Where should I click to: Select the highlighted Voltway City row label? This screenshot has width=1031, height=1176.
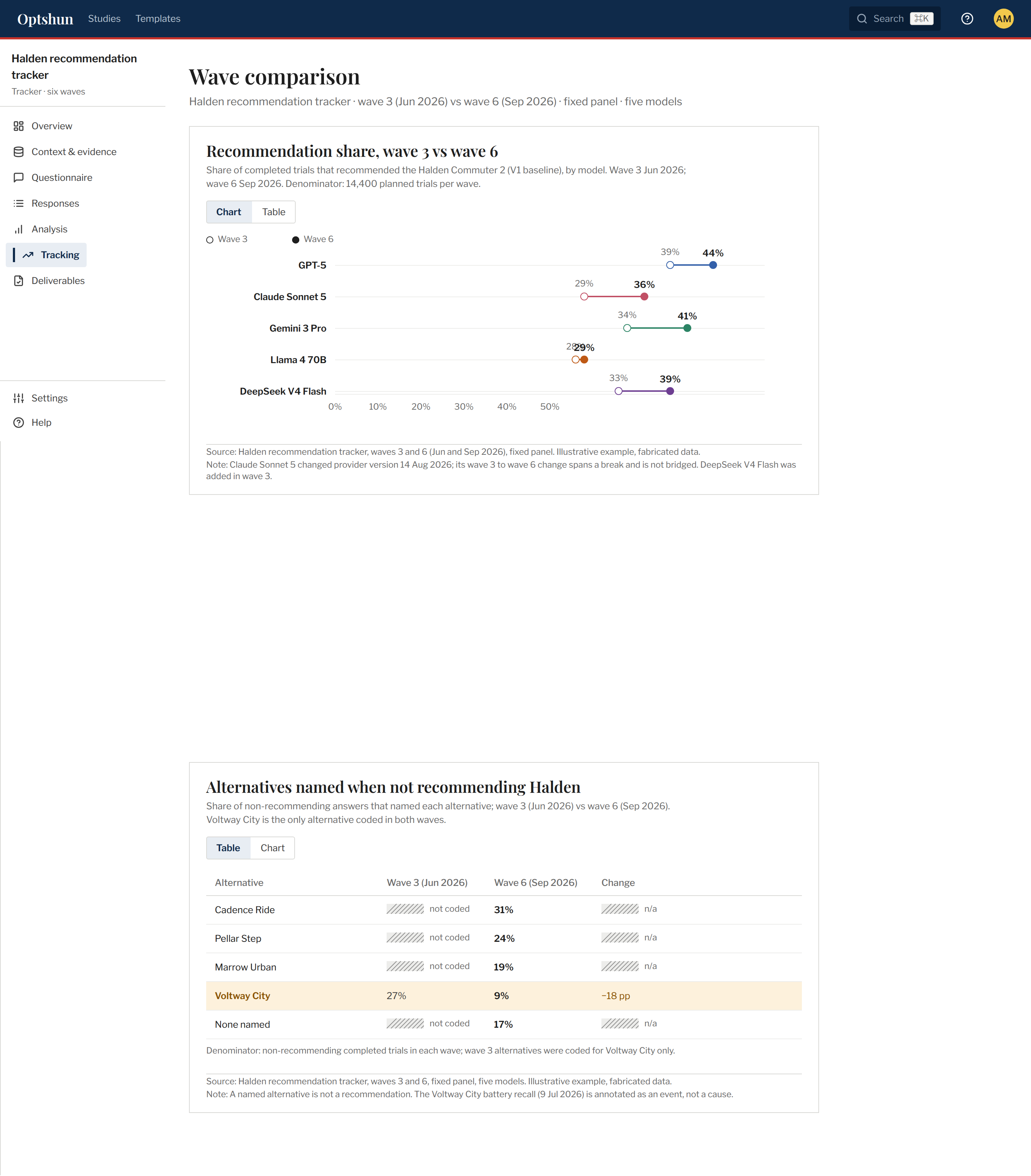(x=243, y=996)
